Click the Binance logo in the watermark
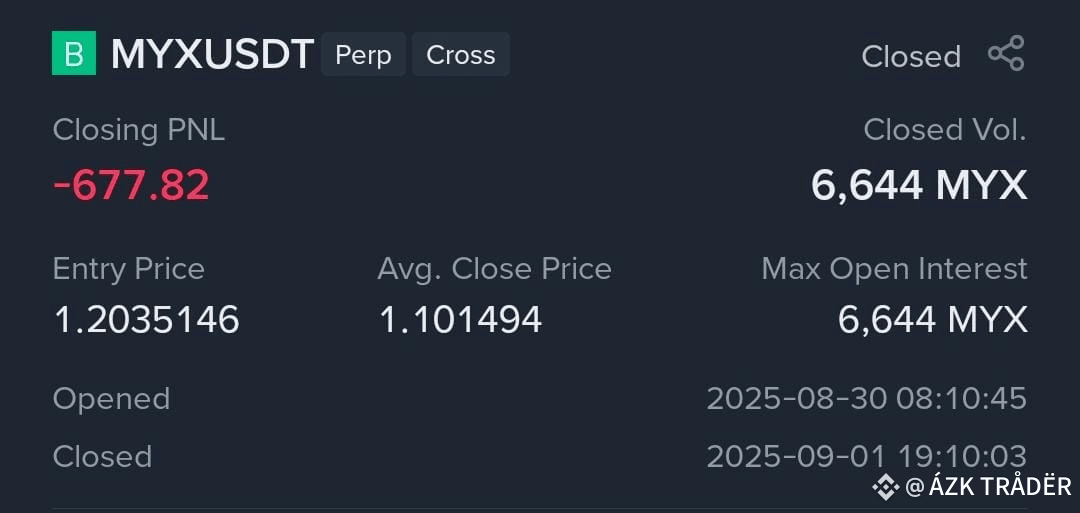Screen dimensions: 1080x513 [886, 487]
